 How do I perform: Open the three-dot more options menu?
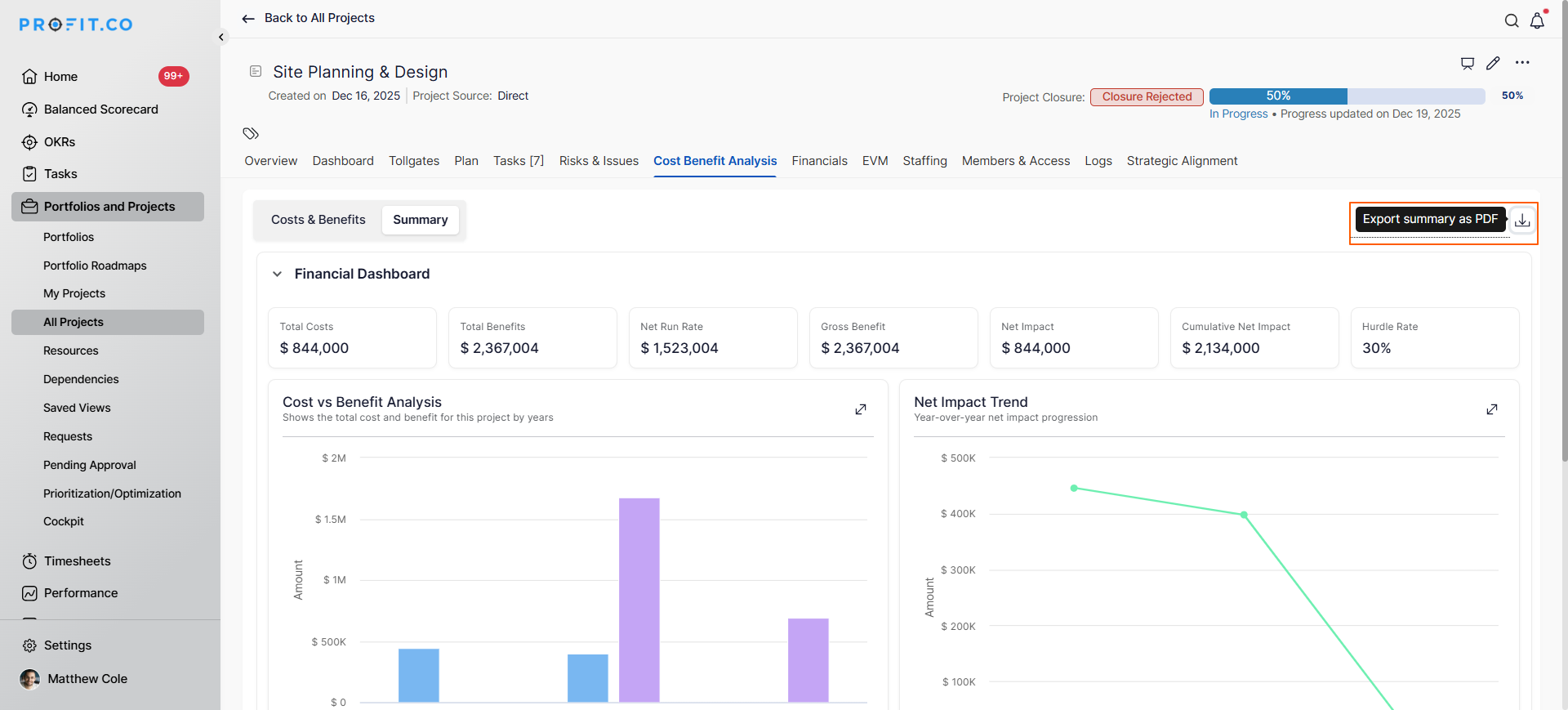1522,63
